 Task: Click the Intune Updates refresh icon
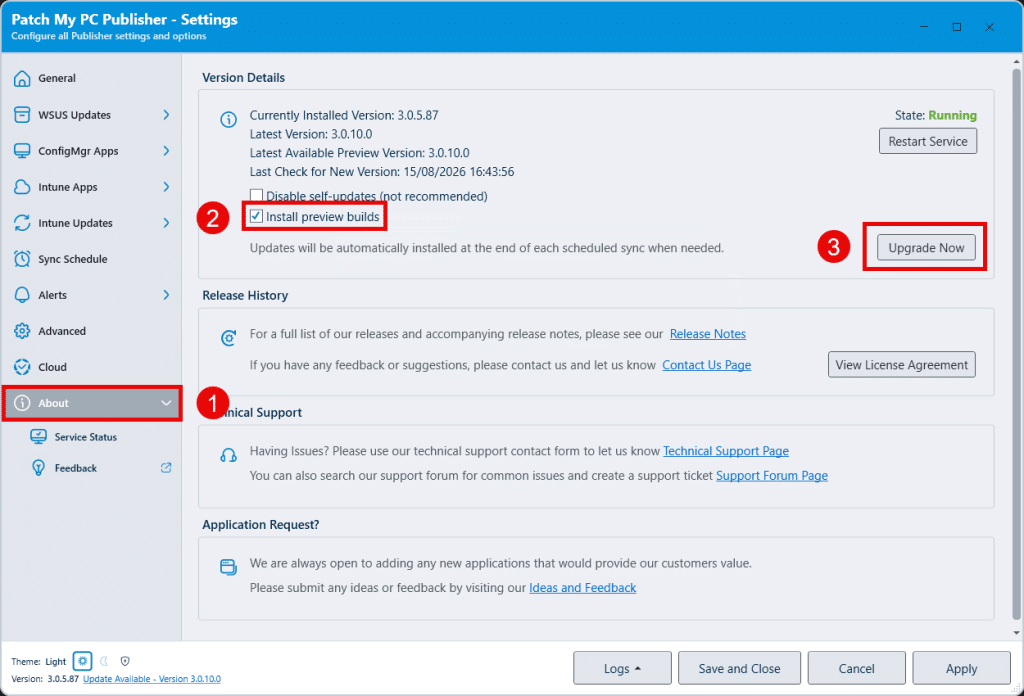coord(22,223)
